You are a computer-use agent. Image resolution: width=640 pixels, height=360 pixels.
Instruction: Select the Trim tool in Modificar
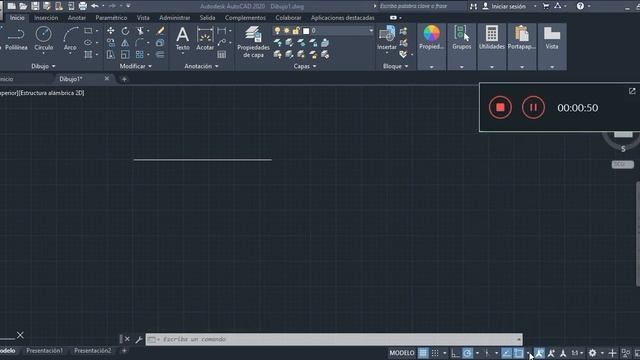click(x=140, y=31)
